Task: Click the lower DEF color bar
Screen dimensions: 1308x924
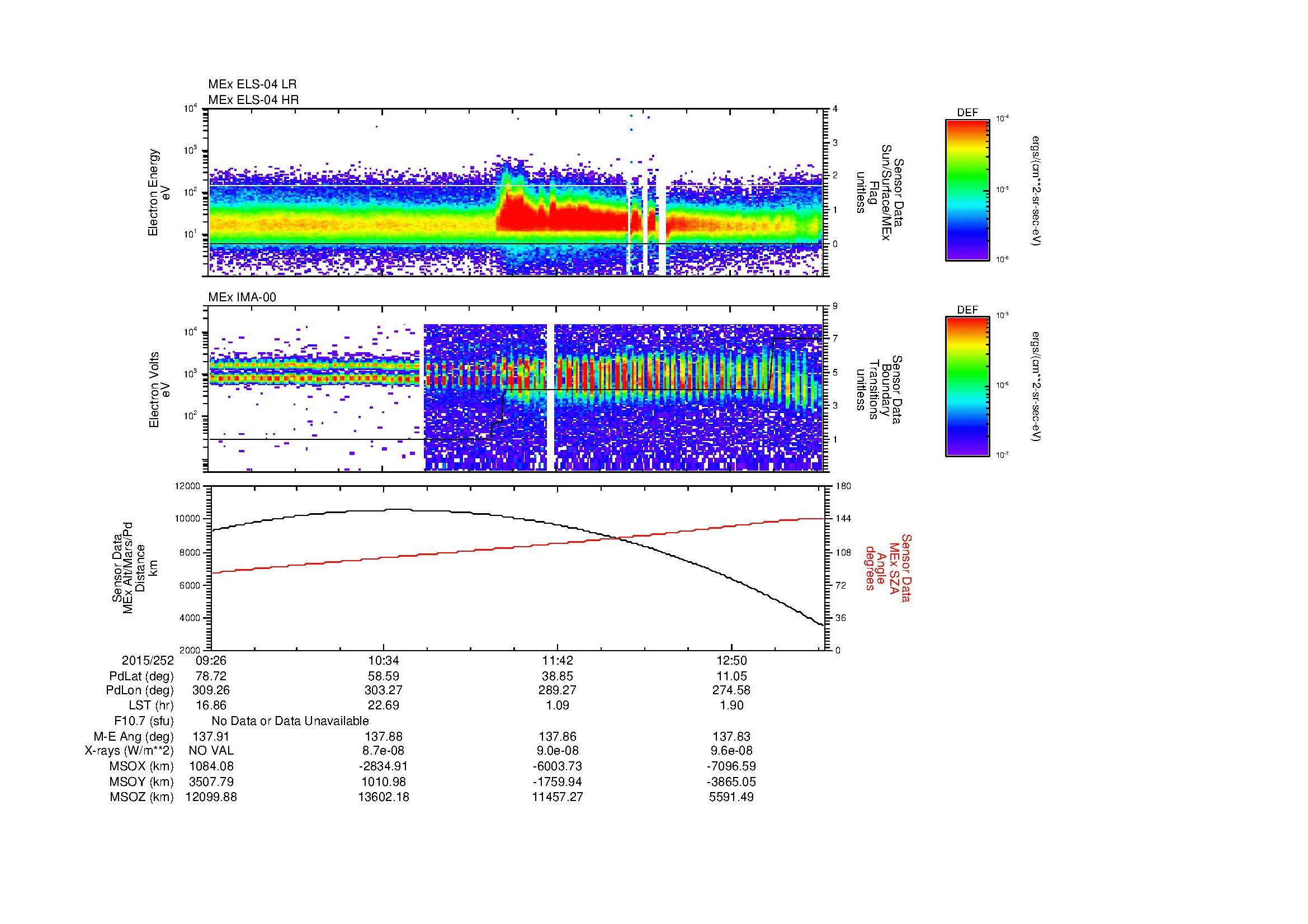Action: coord(967,387)
